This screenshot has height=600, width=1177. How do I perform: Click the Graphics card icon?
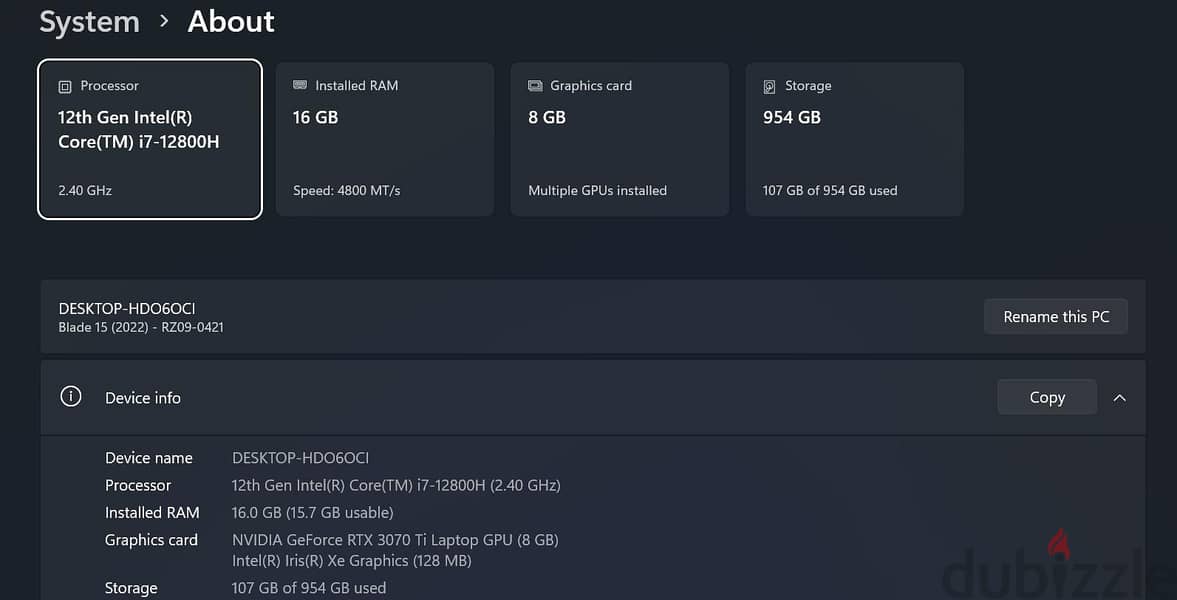534,86
